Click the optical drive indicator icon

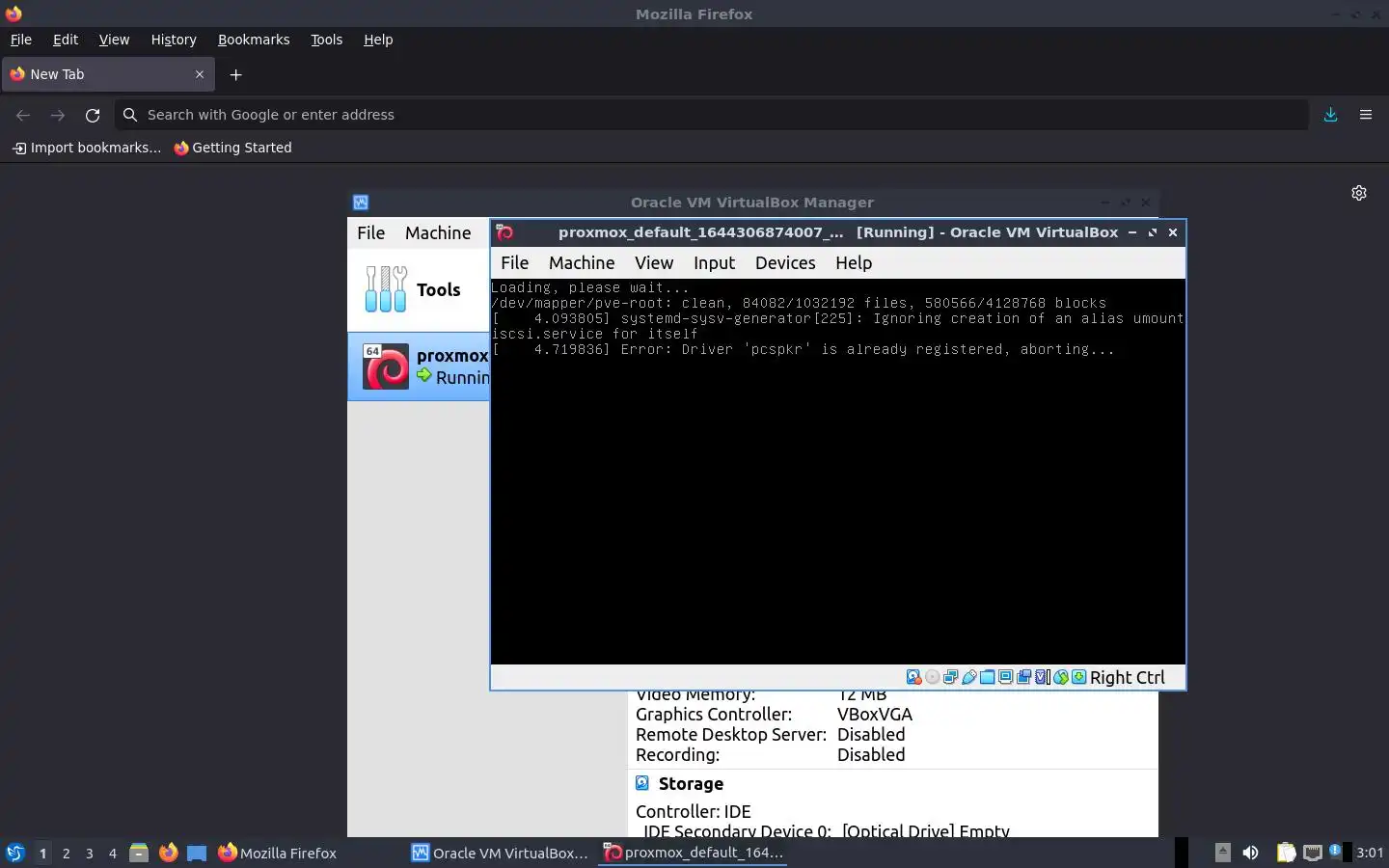pyautogui.click(x=932, y=677)
